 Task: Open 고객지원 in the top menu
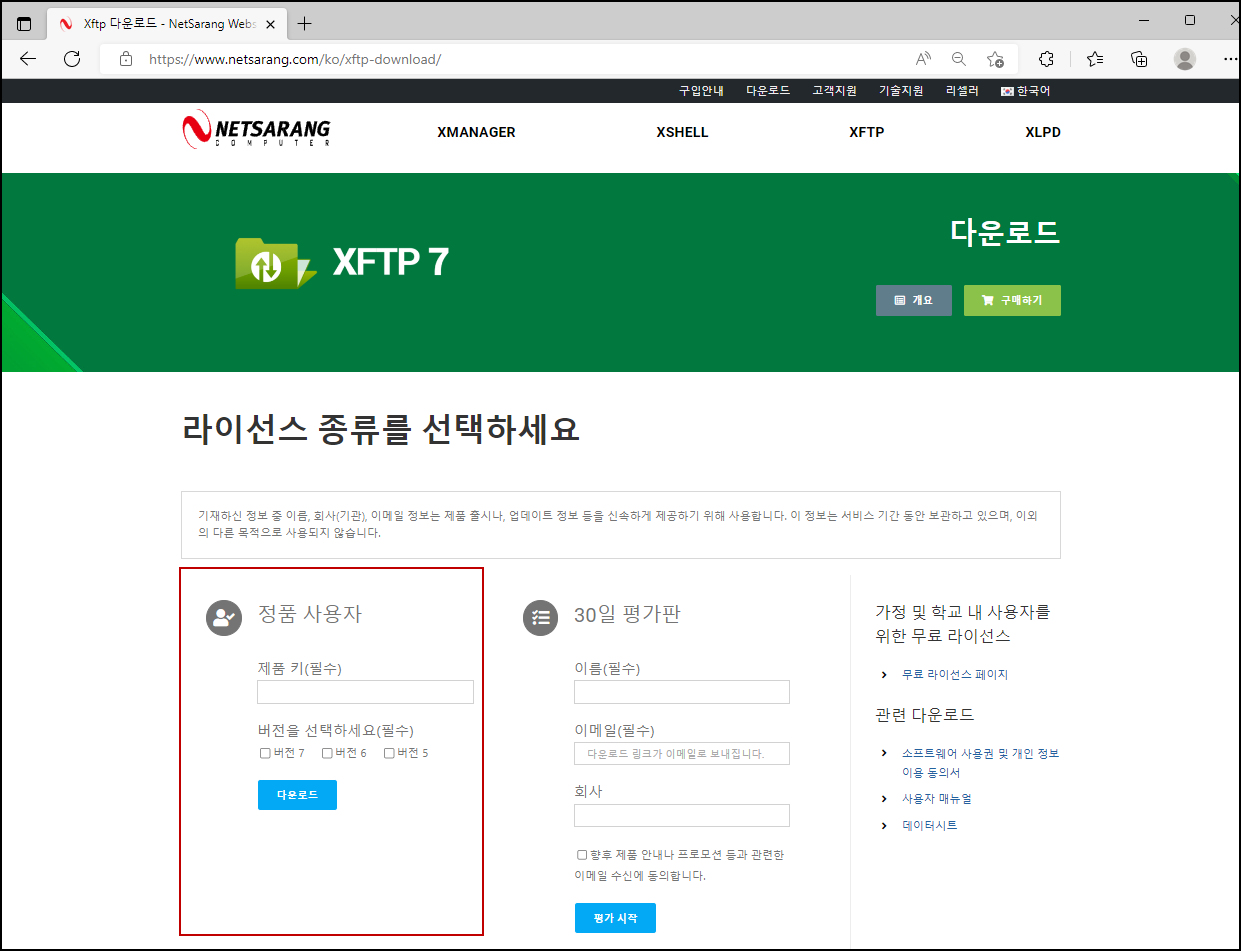[x=834, y=91]
